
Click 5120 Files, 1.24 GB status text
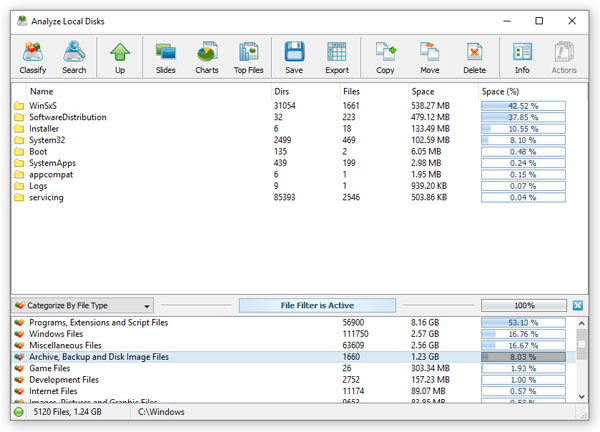click(x=67, y=412)
